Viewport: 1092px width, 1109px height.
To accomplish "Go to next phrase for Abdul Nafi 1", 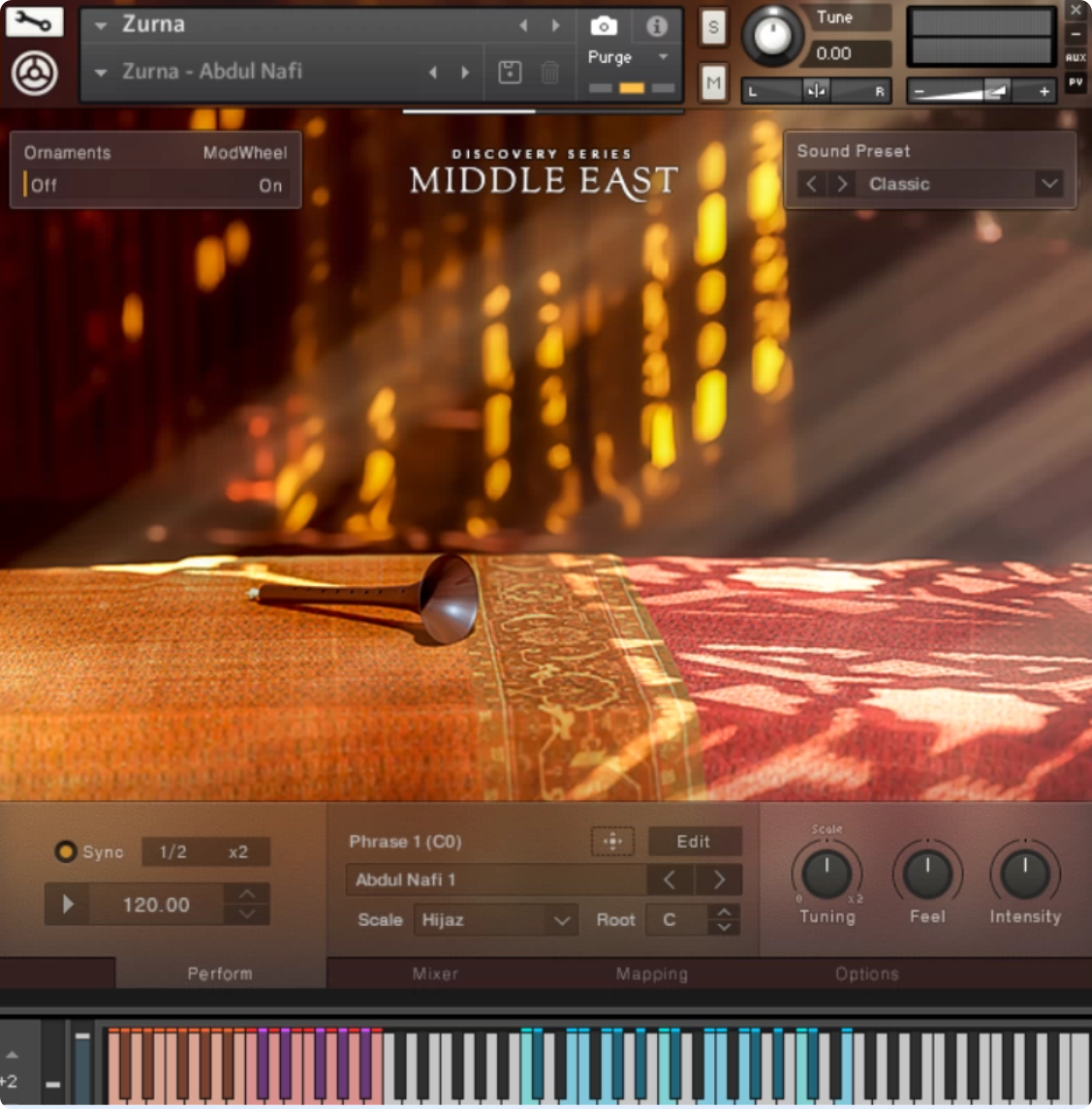I will tap(719, 879).
